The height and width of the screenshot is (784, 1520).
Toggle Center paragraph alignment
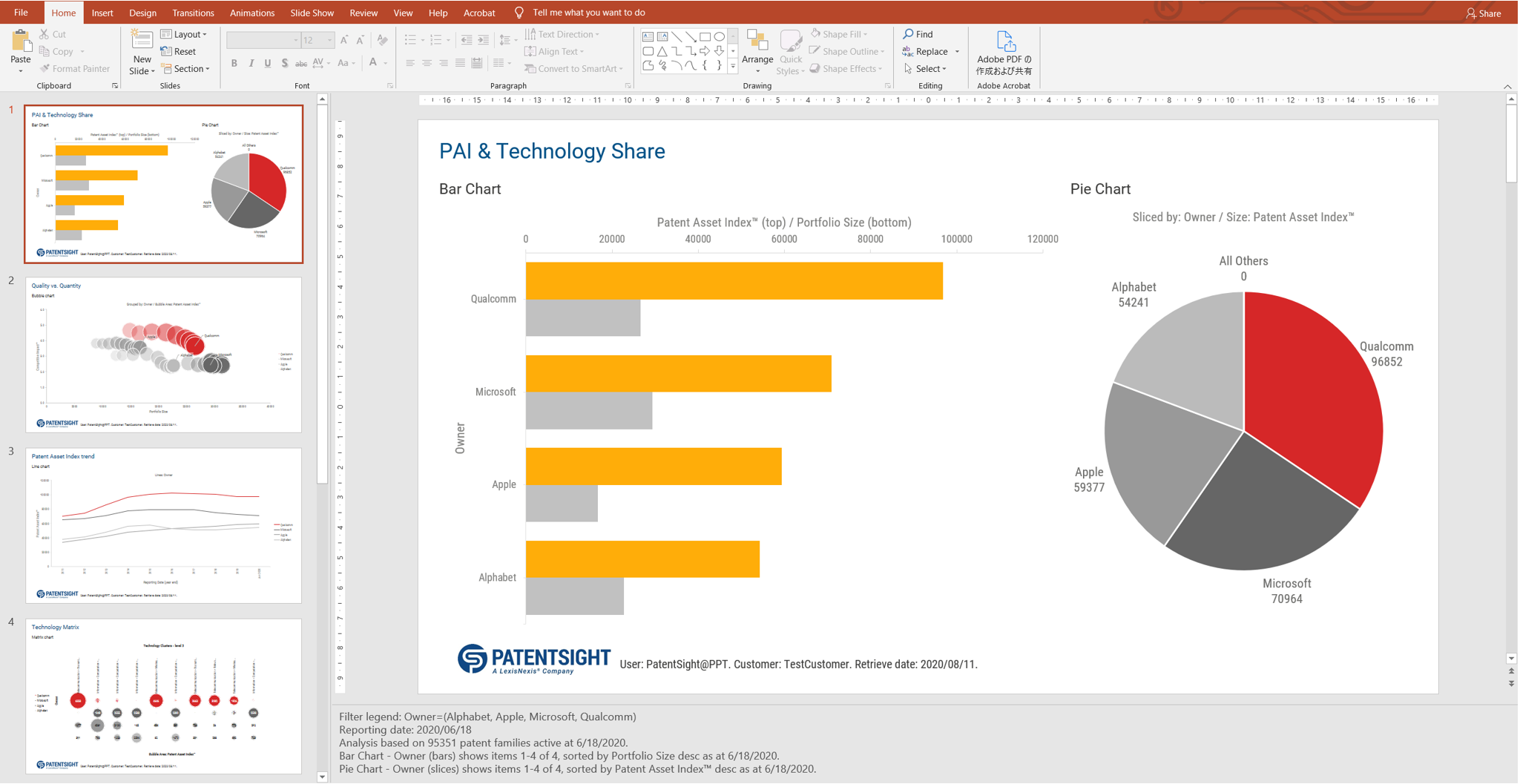[x=427, y=63]
